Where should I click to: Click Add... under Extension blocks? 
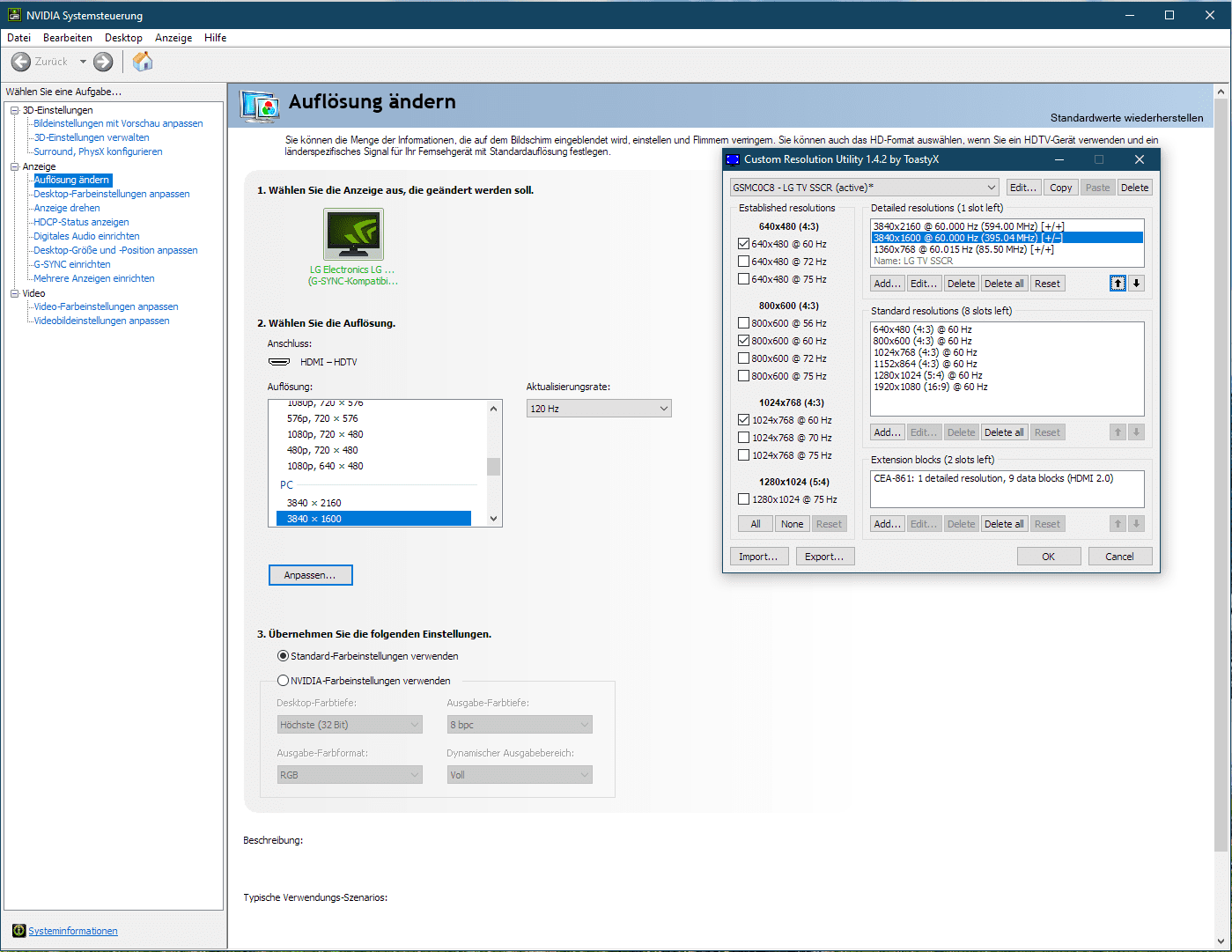[888, 524]
